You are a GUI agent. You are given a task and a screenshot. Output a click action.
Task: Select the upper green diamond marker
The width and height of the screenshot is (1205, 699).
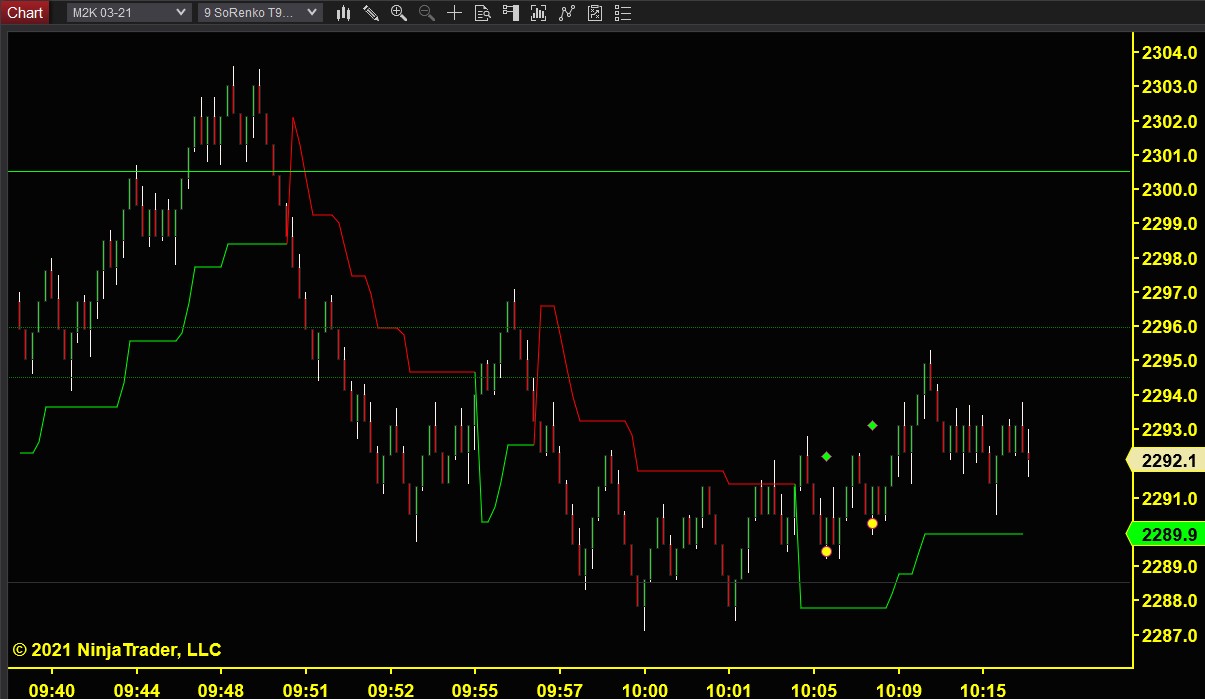[x=872, y=426]
